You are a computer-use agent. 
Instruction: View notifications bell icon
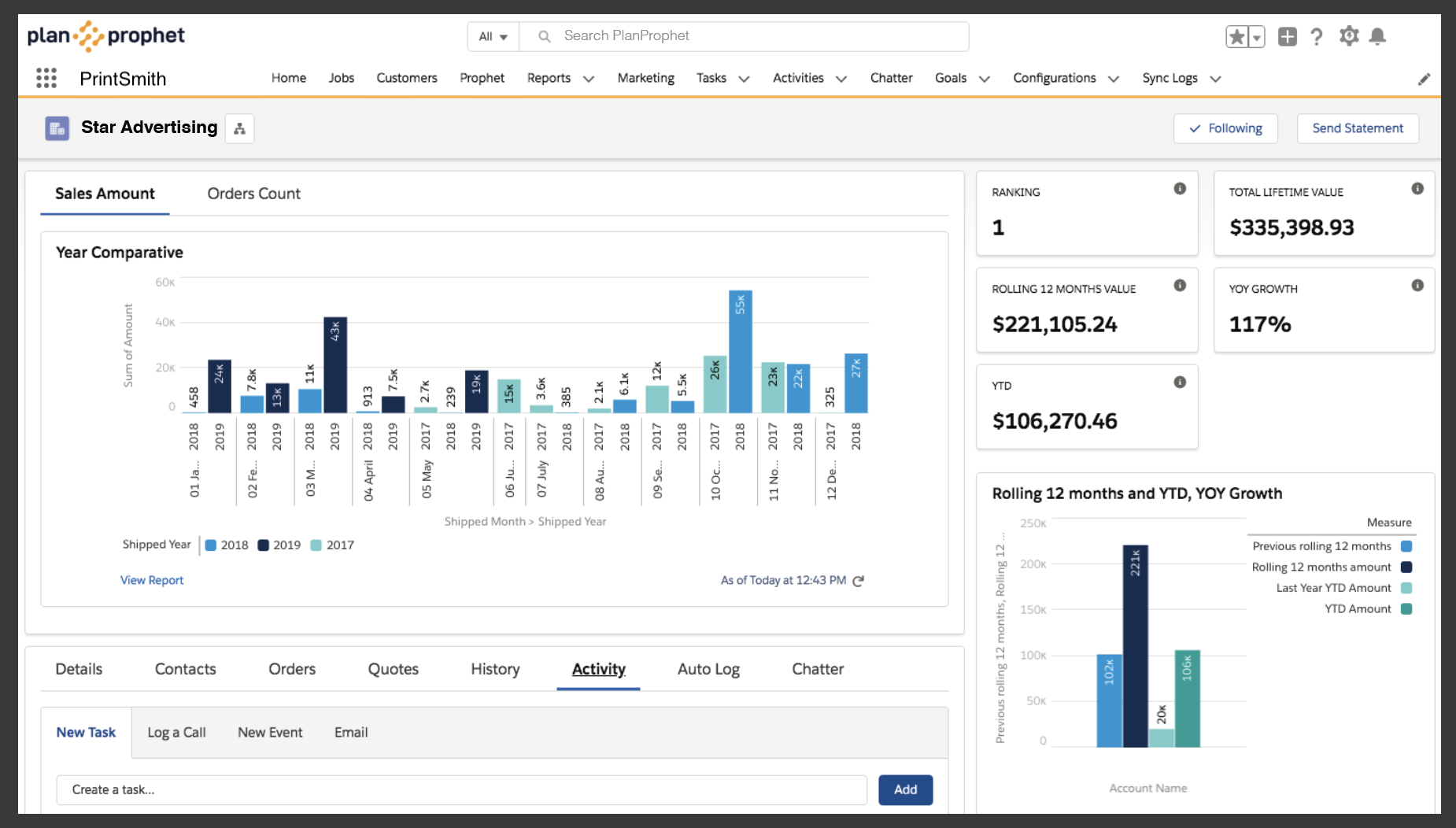coord(1377,37)
